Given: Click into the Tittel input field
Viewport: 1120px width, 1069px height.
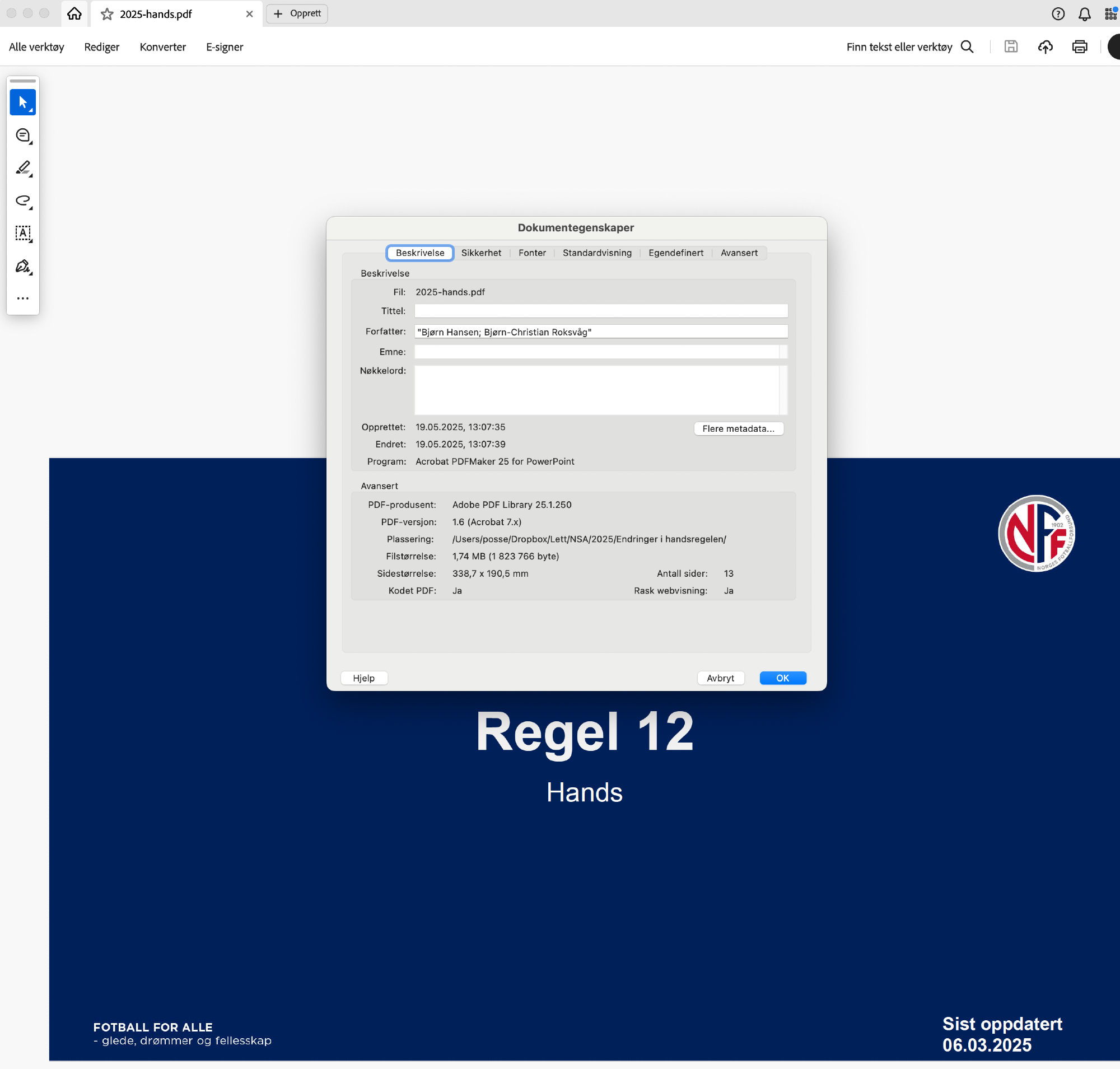Looking at the screenshot, I should click(600, 311).
